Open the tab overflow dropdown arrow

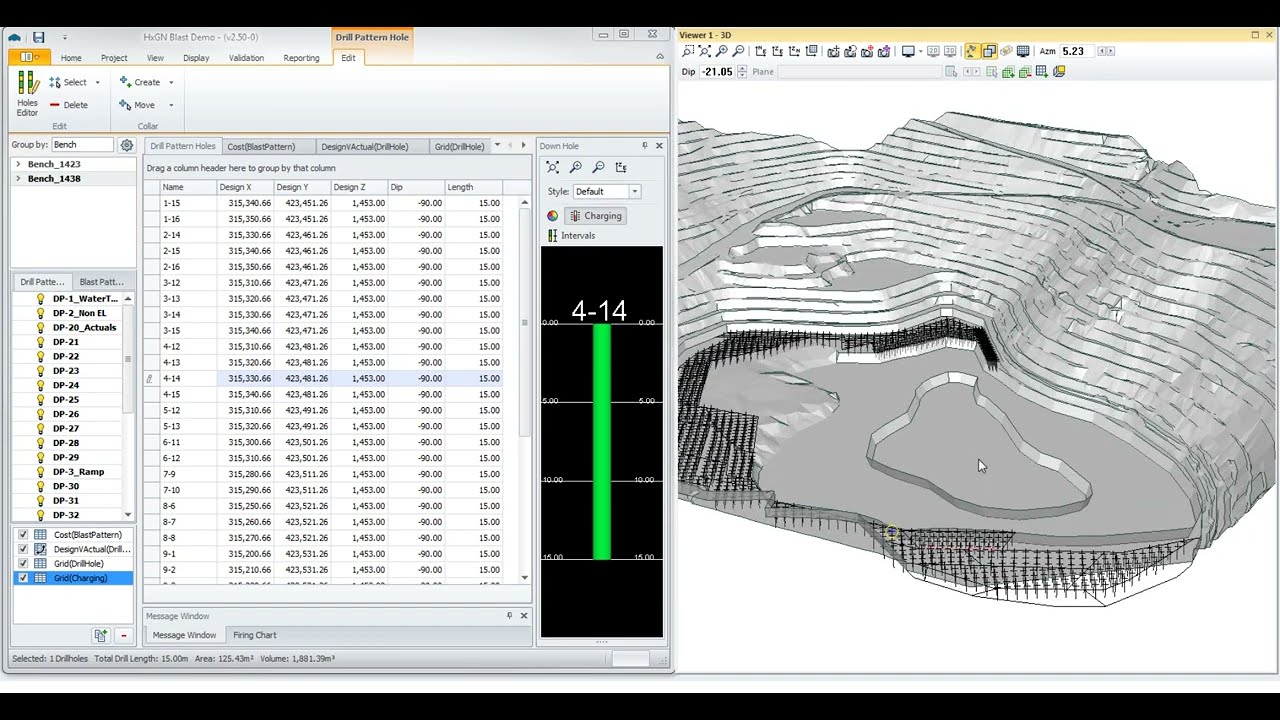(497, 146)
